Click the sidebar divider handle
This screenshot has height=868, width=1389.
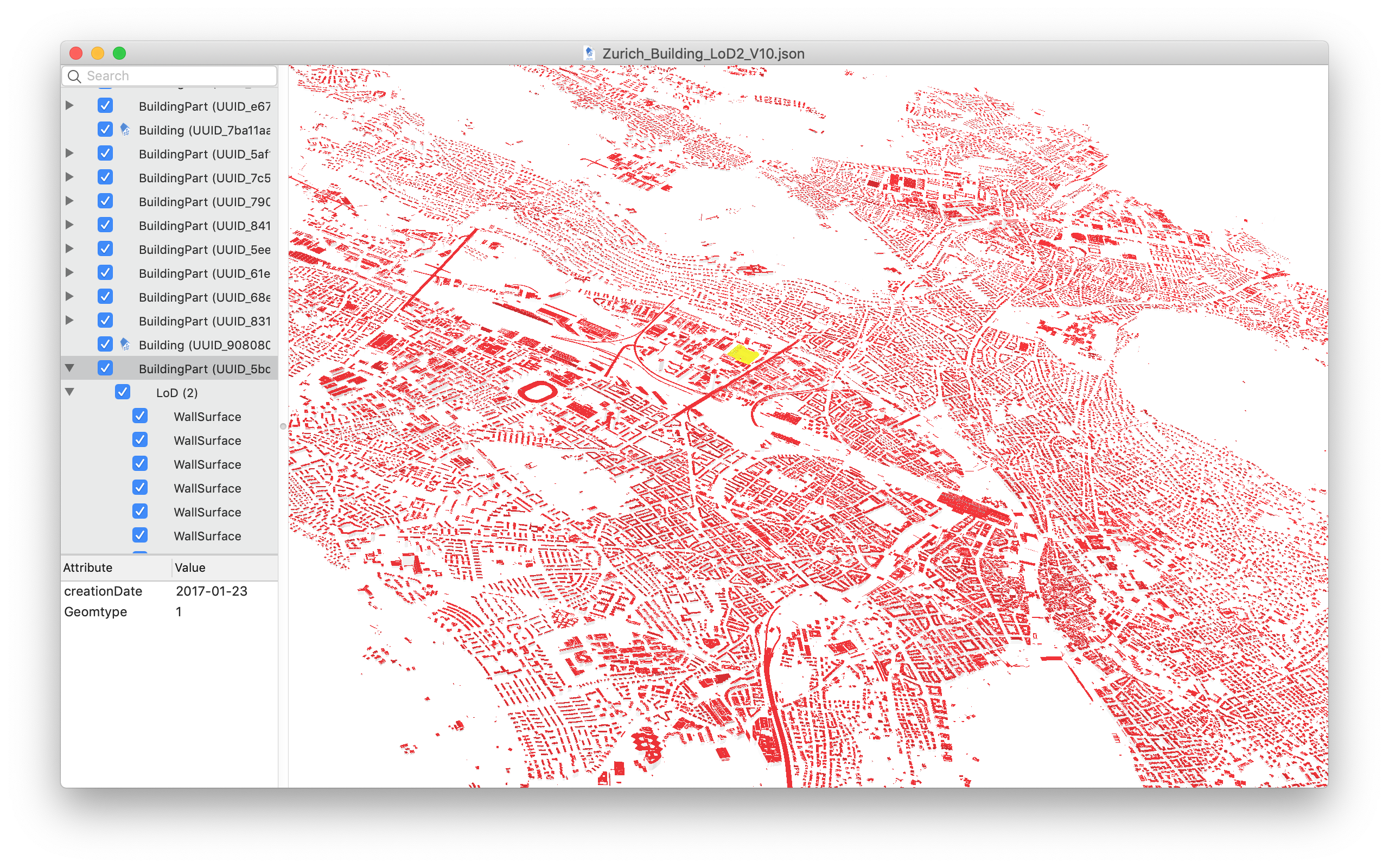click(x=283, y=426)
